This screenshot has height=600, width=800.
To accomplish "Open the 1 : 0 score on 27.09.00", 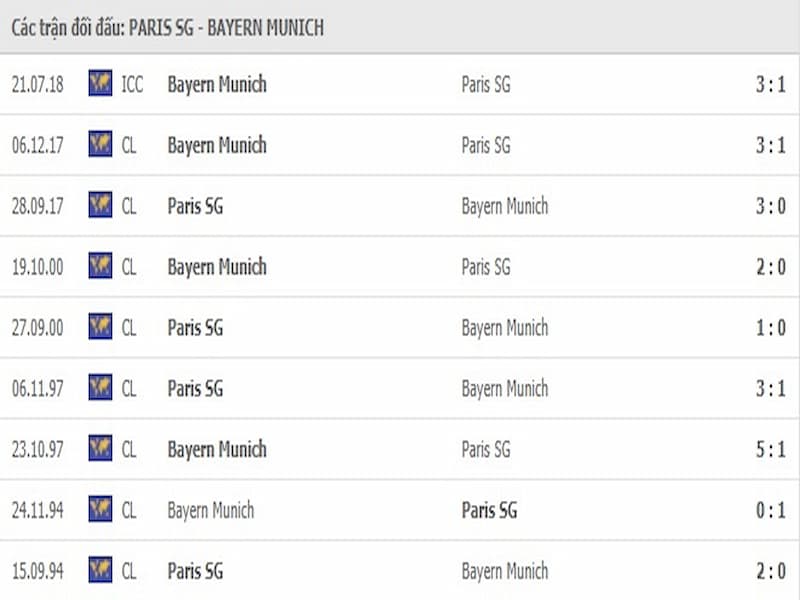I will [770, 328].
